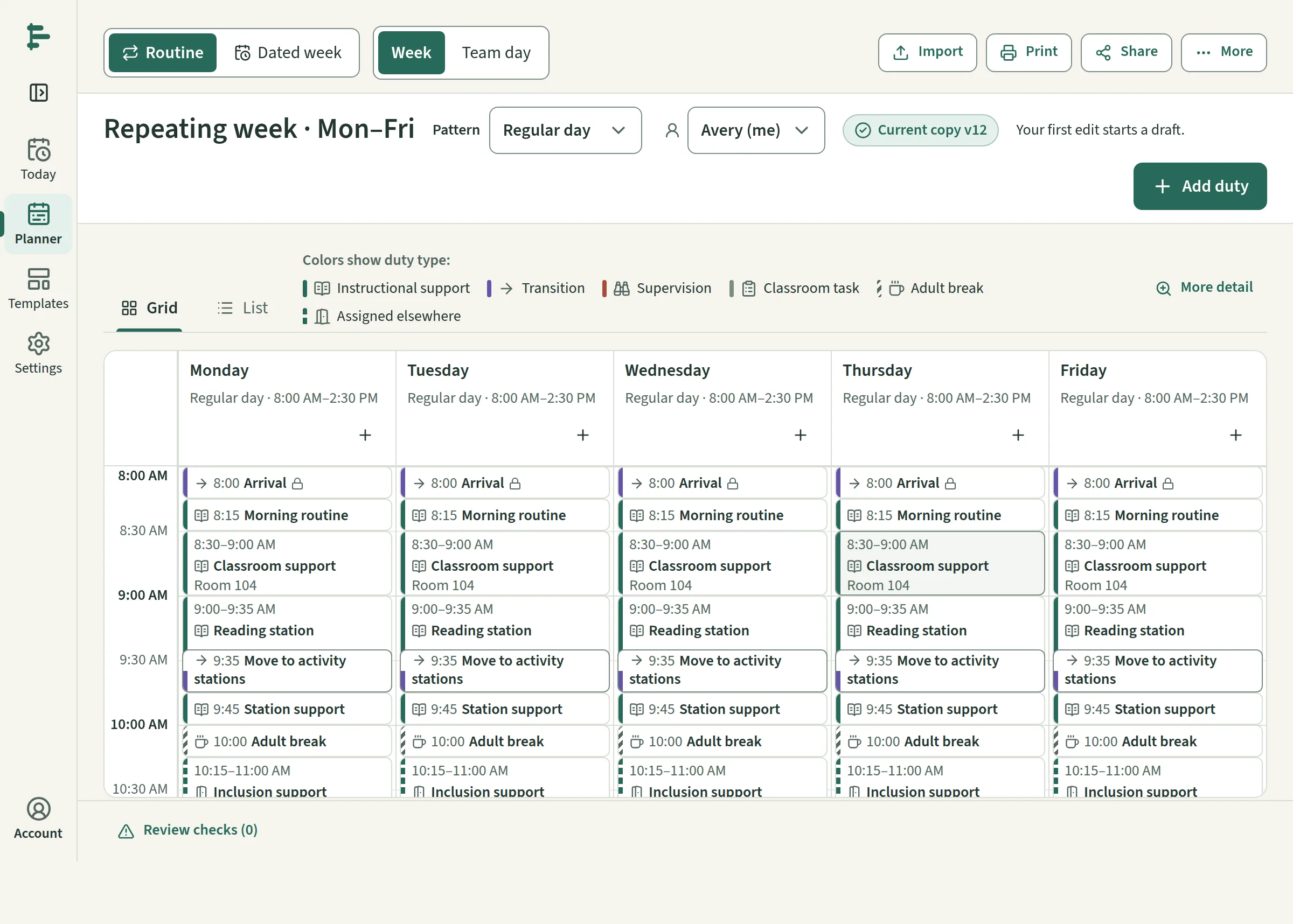1293x924 pixels.
Task: Open Thursday 8:30 Classroom support duty
Action: point(940,564)
